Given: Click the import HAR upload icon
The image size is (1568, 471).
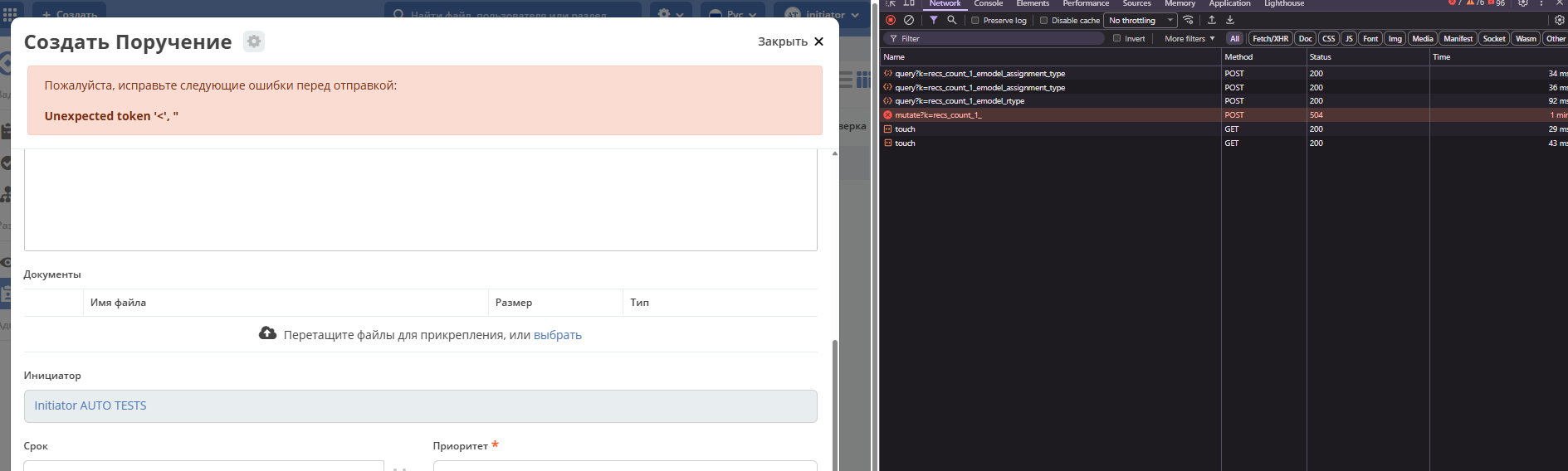Looking at the screenshot, I should pos(1212,20).
